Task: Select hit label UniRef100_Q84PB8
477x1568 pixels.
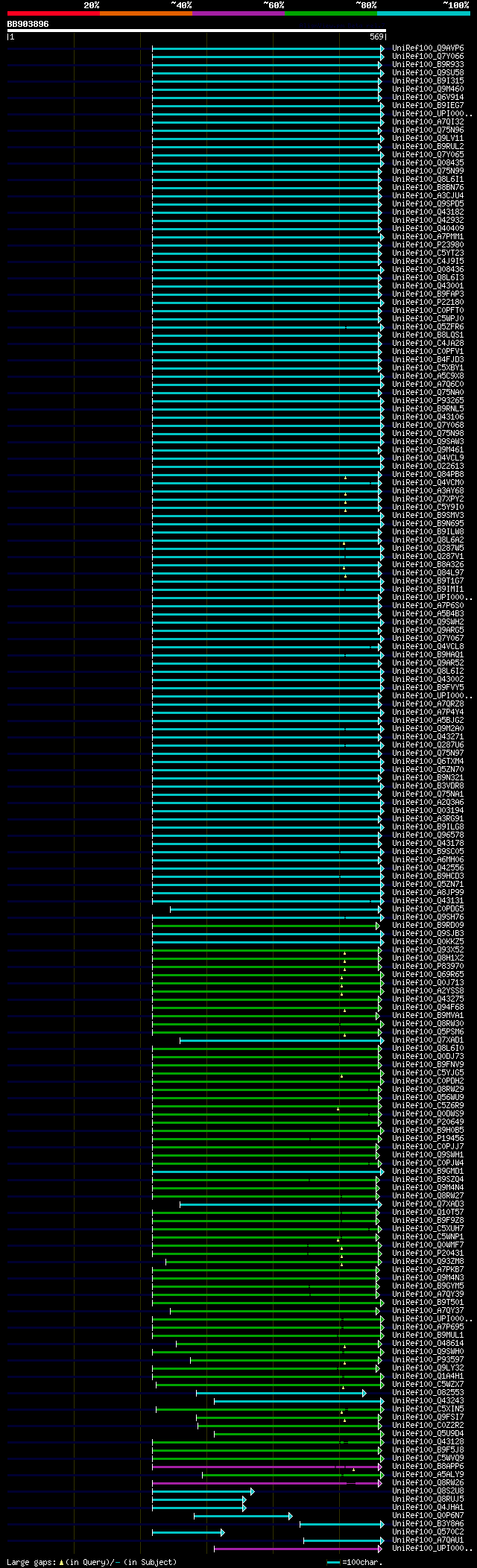Action: tap(428, 475)
